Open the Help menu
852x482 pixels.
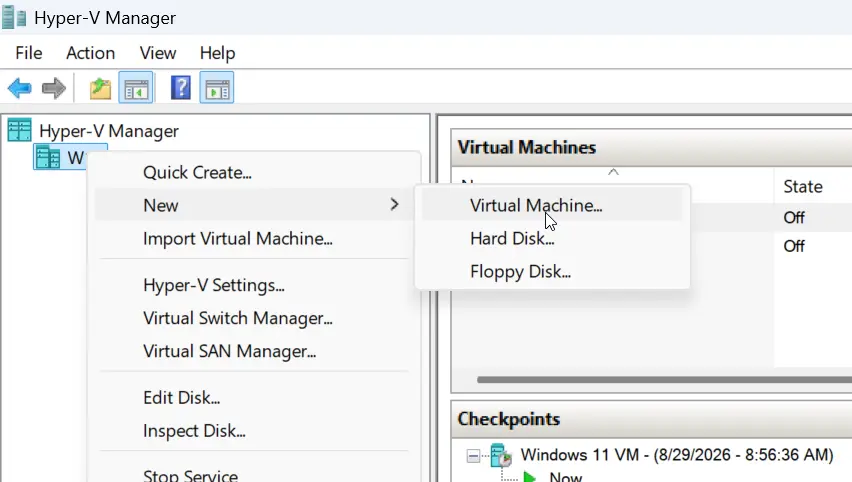[217, 53]
